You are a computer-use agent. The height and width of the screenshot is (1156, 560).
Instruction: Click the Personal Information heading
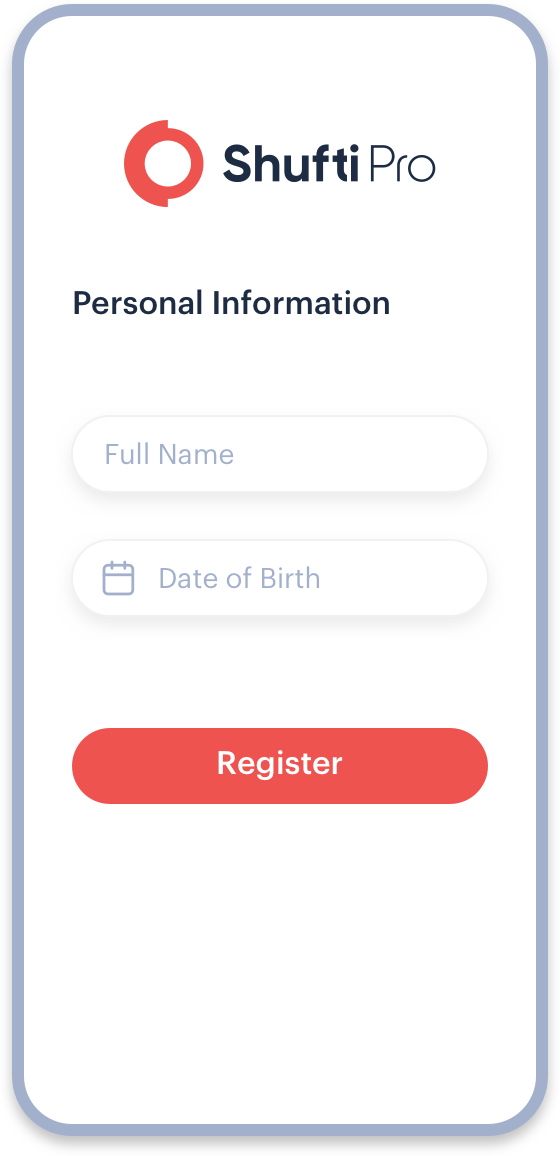[x=231, y=303]
